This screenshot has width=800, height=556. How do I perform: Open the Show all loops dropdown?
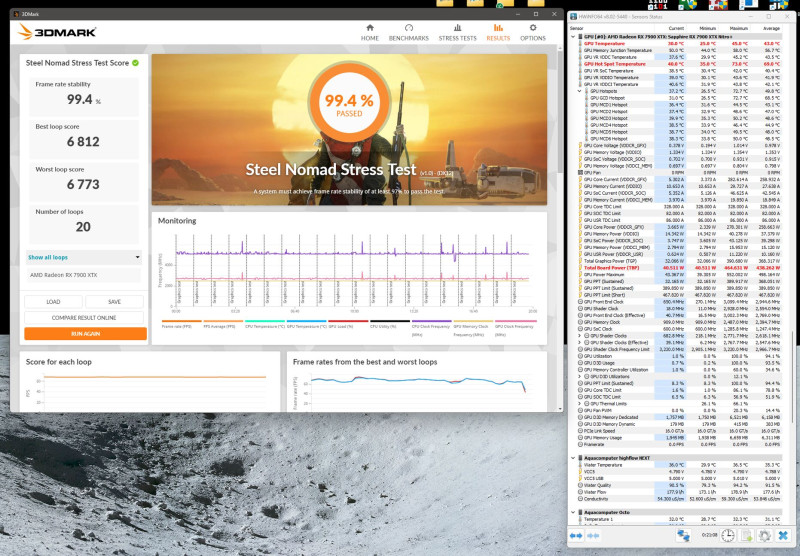tap(84, 257)
